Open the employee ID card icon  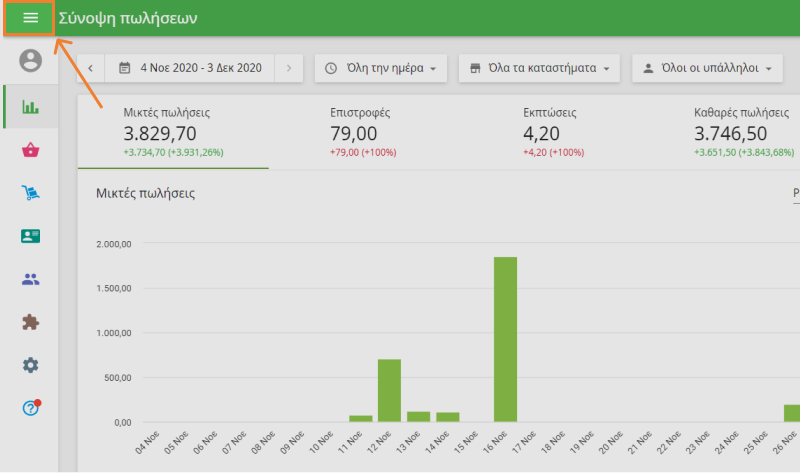(31, 236)
